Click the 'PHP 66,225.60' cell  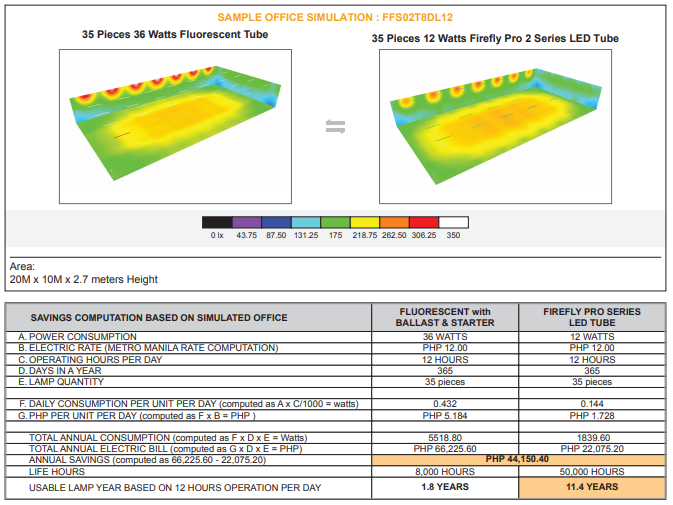(445, 449)
